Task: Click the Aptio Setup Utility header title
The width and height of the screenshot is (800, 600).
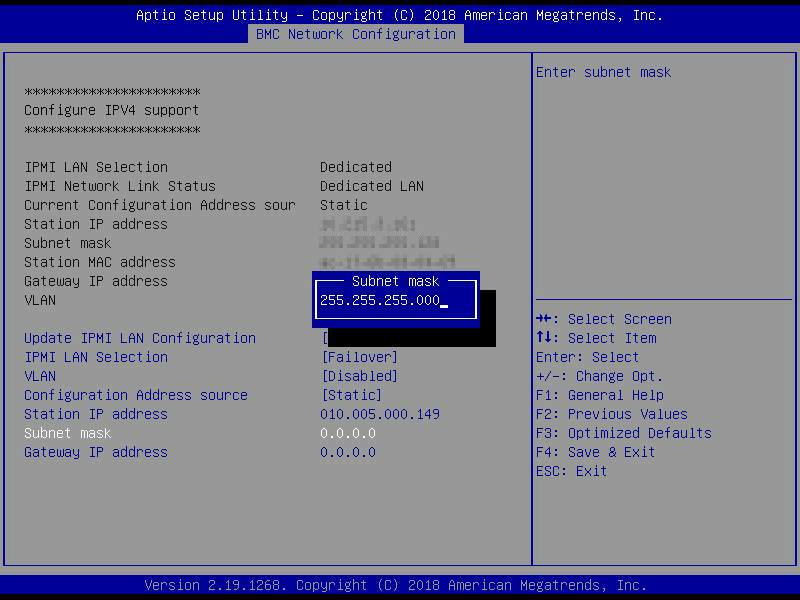Action: click(399, 15)
